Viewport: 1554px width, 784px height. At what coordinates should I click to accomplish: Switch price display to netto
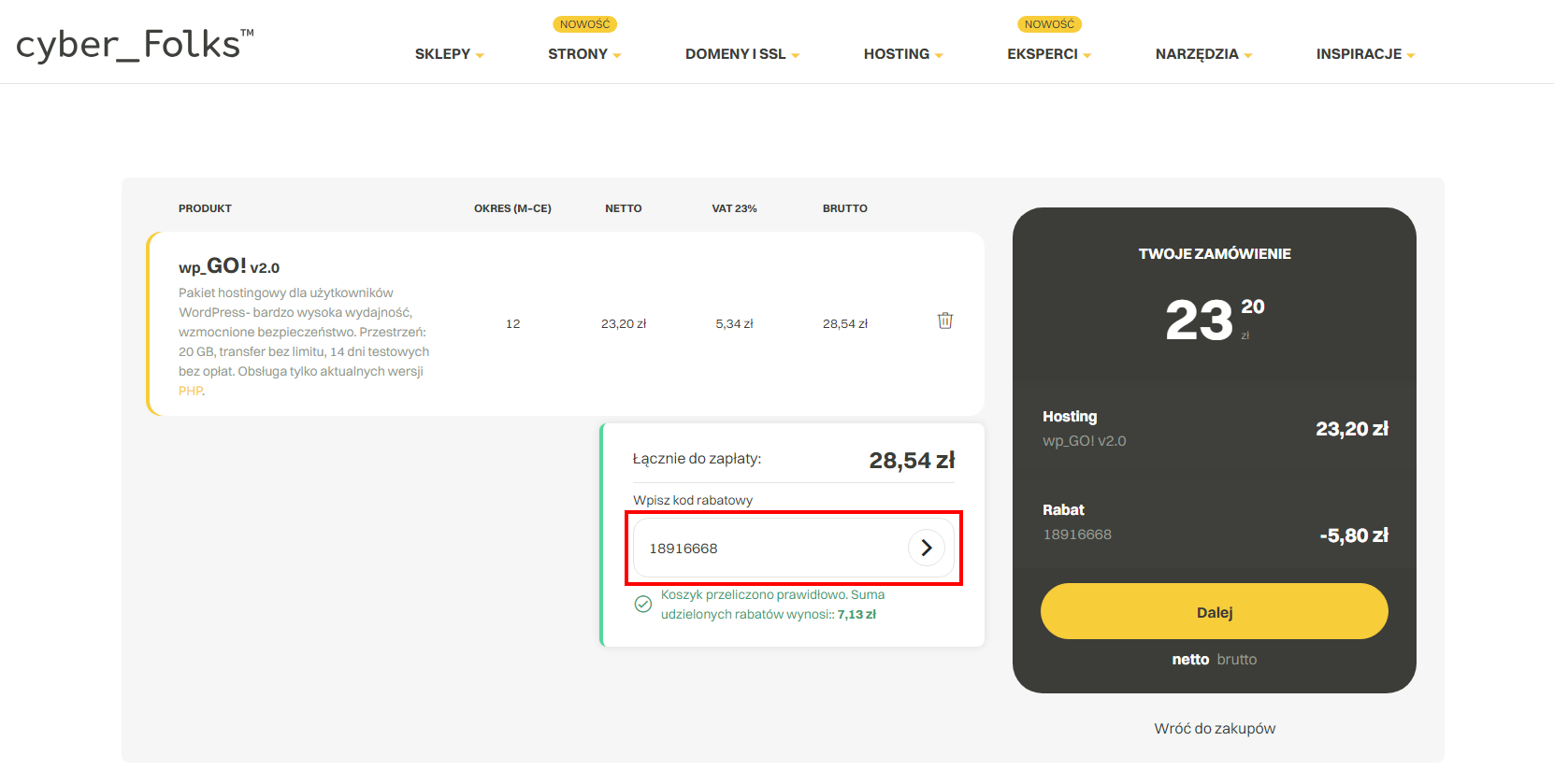point(1190,660)
